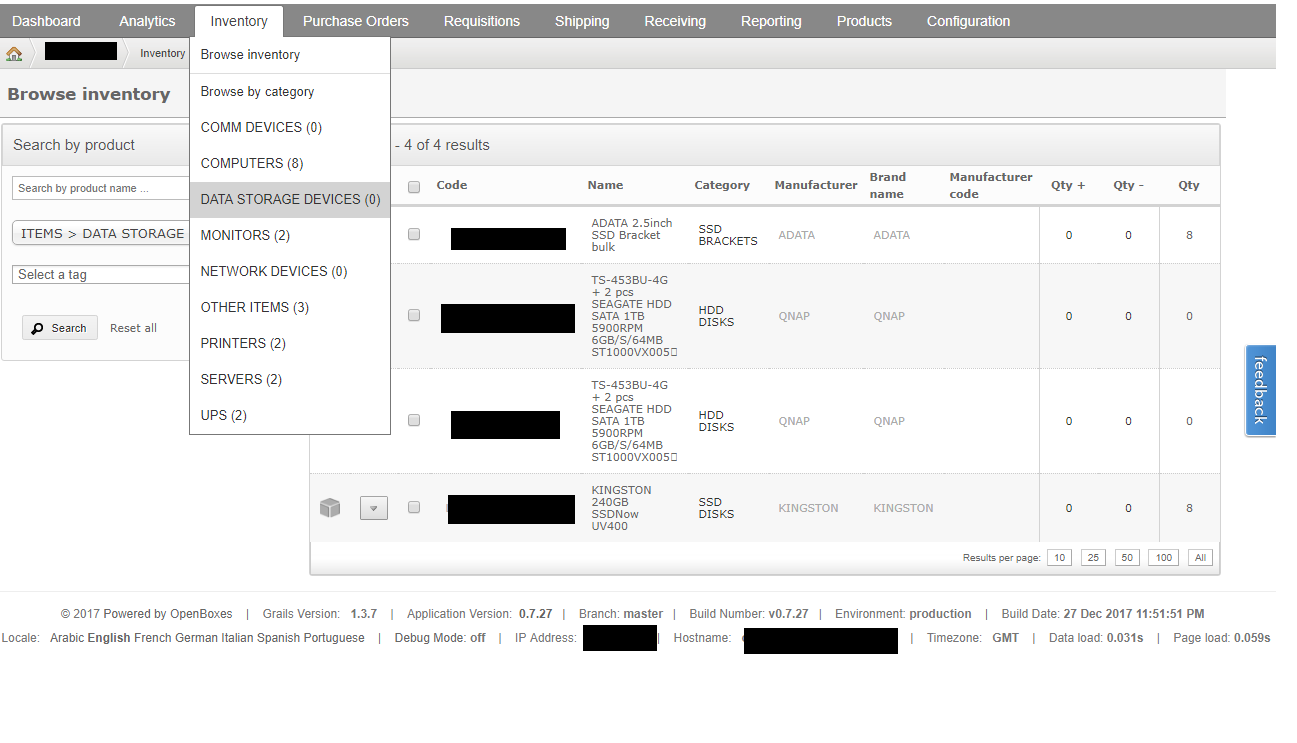Select Browse by category from the Inventory menu
Viewport: 1297px width, 743px height.
[x=255, y=91]
